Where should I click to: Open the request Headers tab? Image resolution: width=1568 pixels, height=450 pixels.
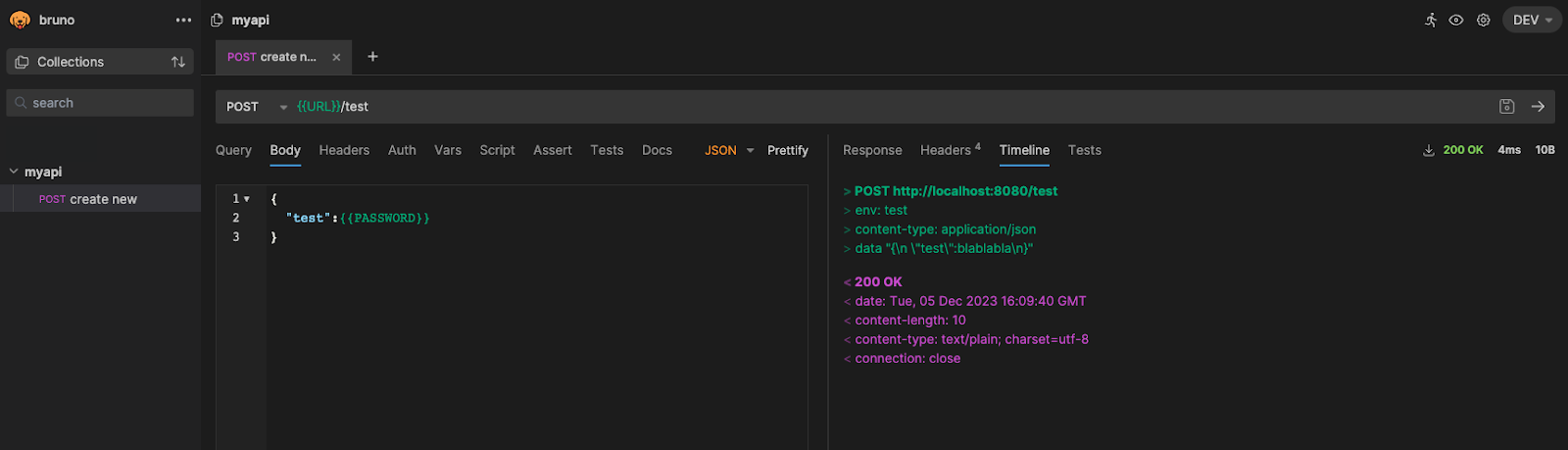tap(344, 150)
